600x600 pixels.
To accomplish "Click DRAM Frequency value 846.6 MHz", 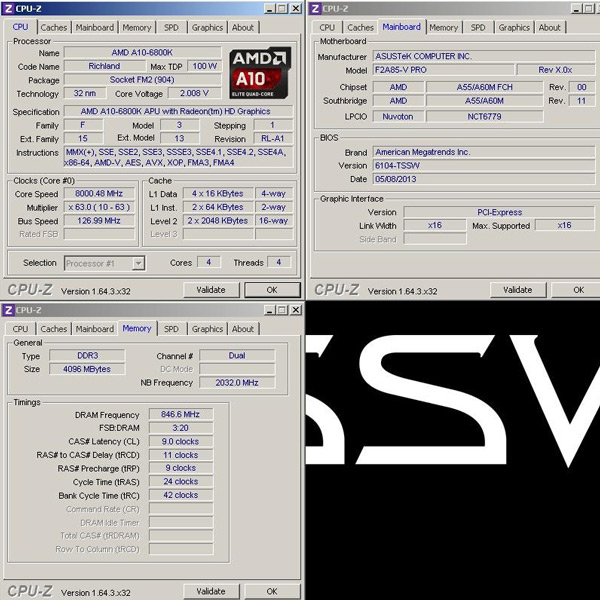I will (181, 414).
